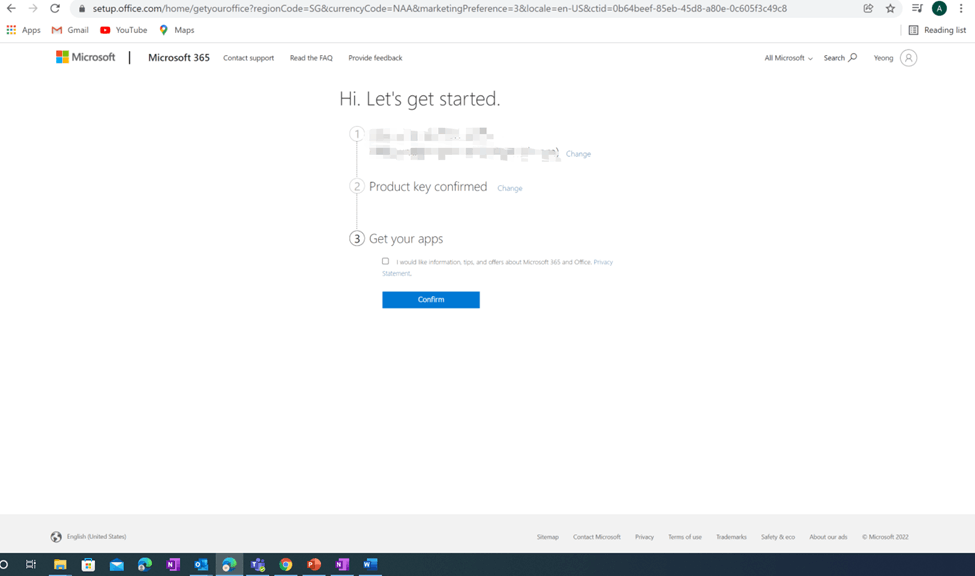The image size is (975, 576).
Task: Open the highlighted active Edge taskbar icon
Action: click(229, 565)
